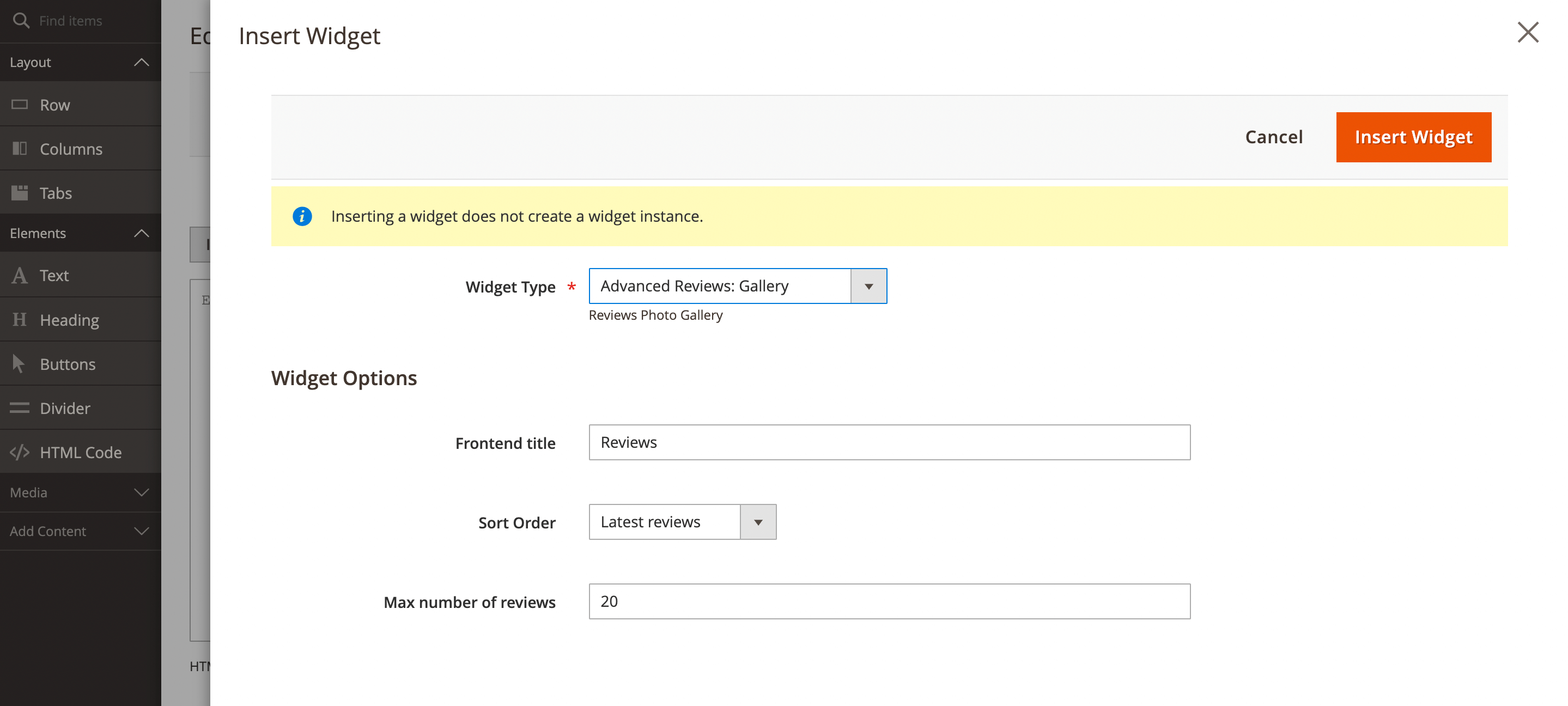Click the Max number of reviews field
The height and width of the screenshot is (706, 1568).
coord(889,601)
